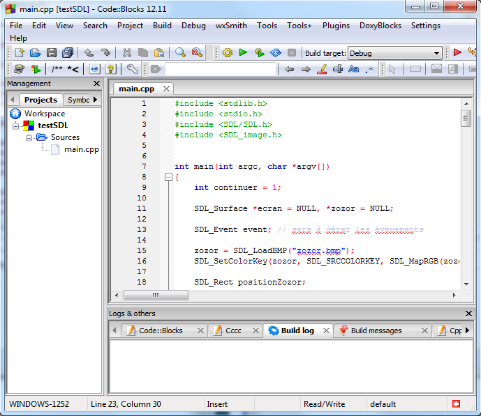This screenshot has height=416, width=481.
Task: Click the editor horizontal scrollbar thumb
Action: pyautogui.click(x=156, y=295)
